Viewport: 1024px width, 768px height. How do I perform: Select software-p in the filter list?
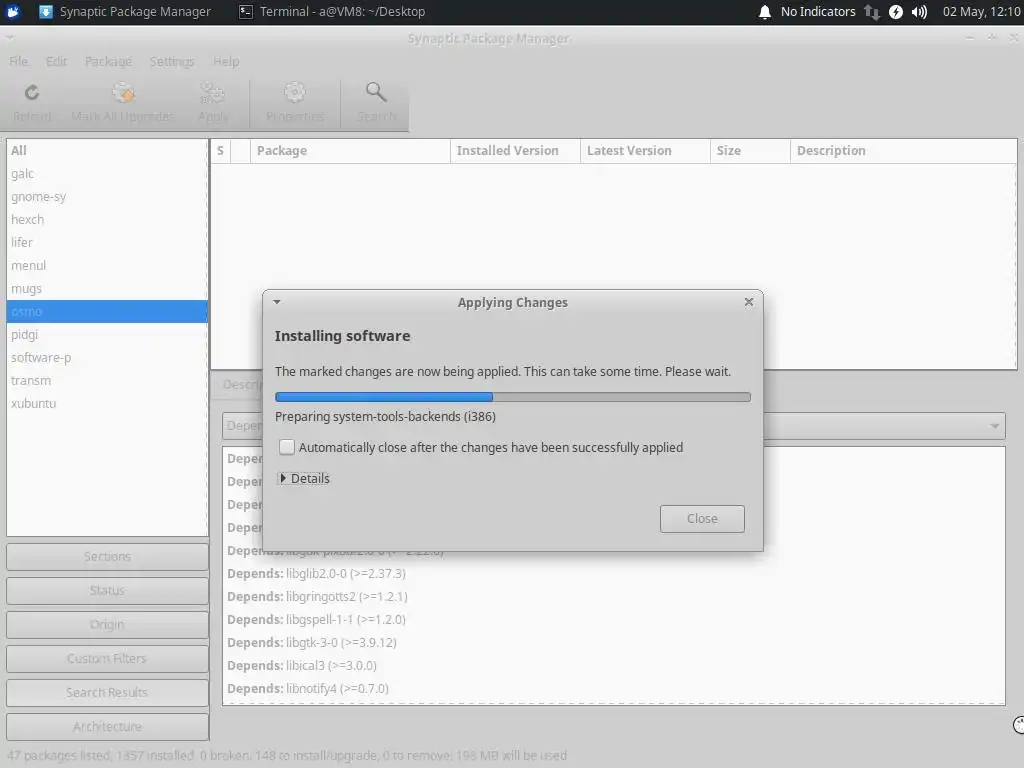(x=107, y=357)
